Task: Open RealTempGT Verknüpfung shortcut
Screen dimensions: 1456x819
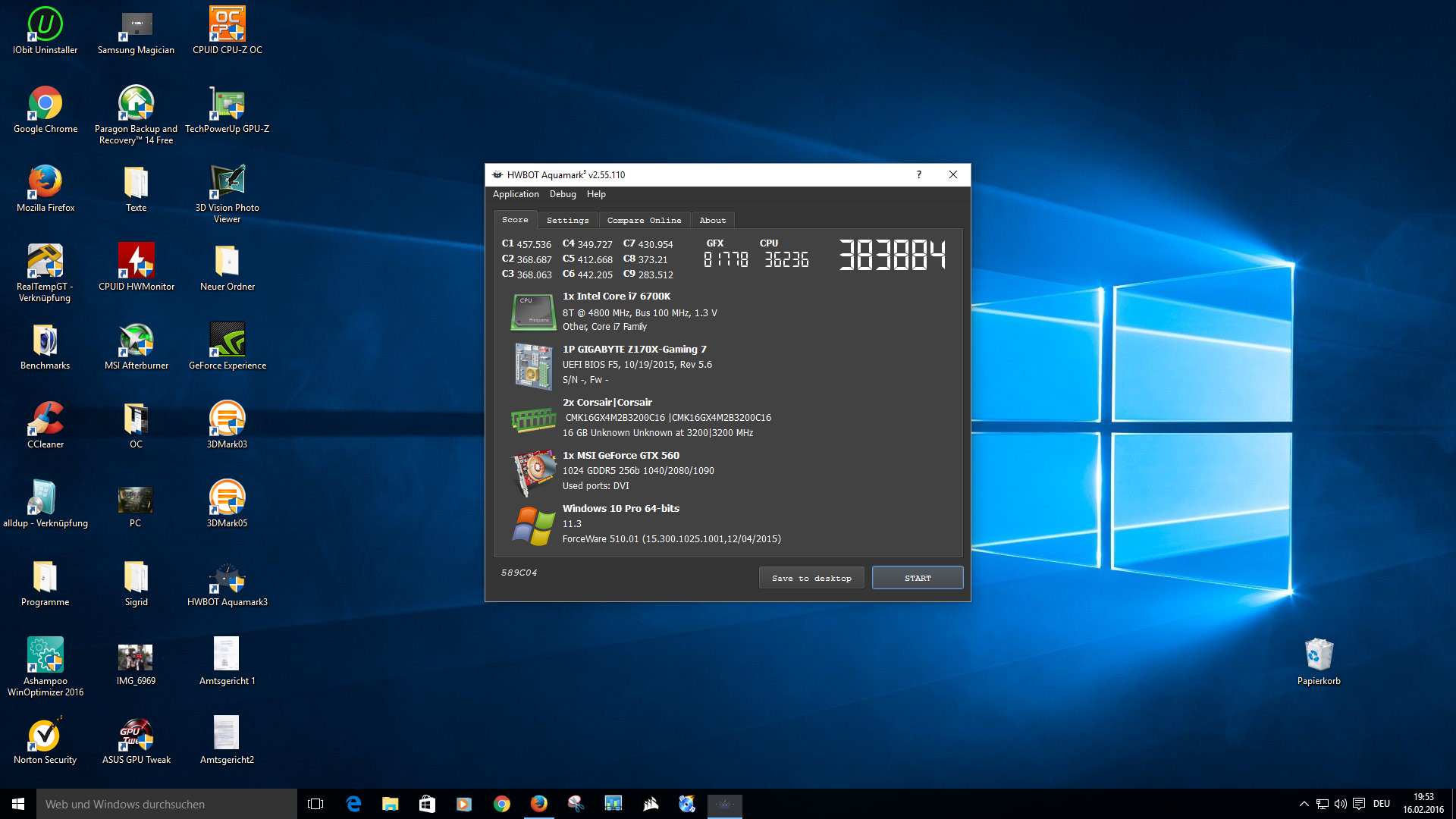Action: tap(45, 272)
